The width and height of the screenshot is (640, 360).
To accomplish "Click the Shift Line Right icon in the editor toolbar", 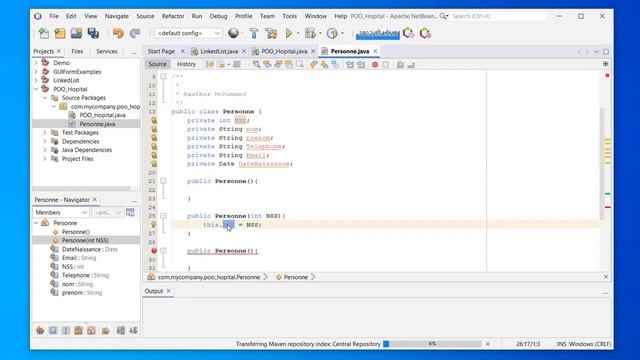I will tap(361, 64).
